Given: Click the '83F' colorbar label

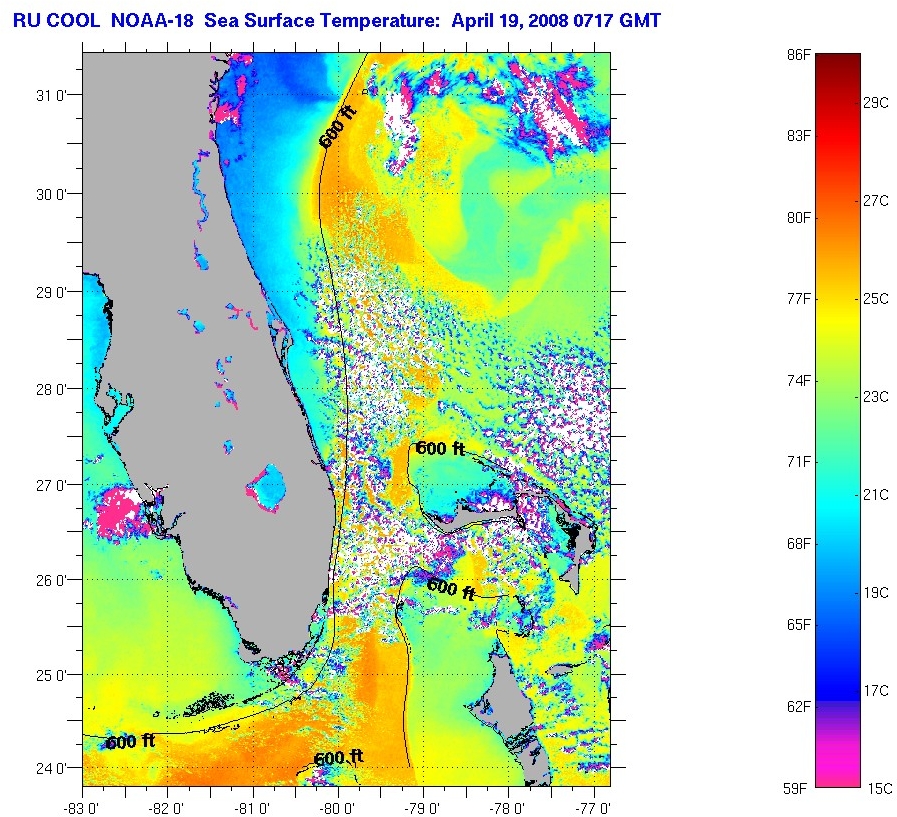Looking at the screenshot, I should (x=799, y=136).
